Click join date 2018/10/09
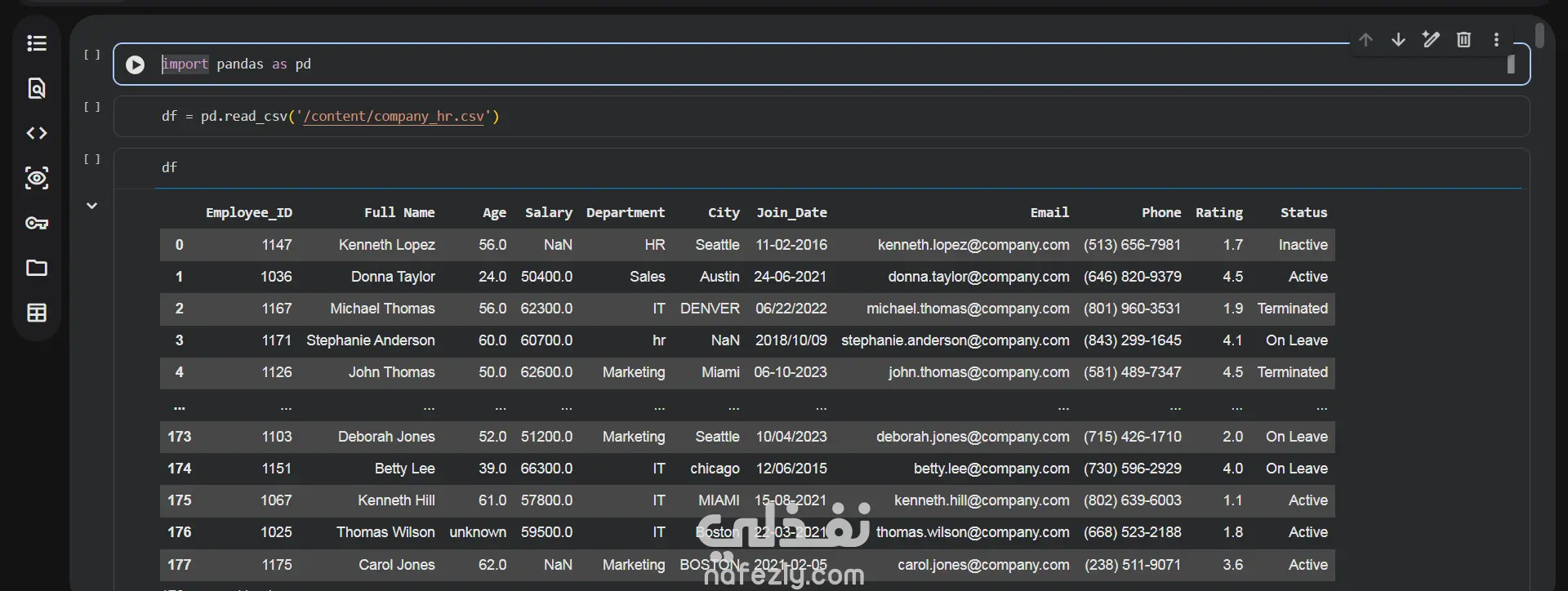Viewport: 1568px width, 591px height. click(791, 340)
